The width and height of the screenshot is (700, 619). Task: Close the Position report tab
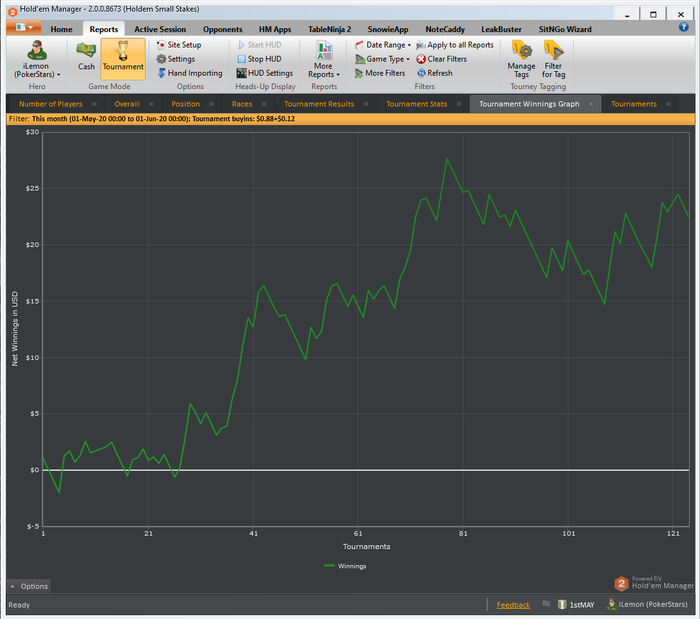coord(212,104)
